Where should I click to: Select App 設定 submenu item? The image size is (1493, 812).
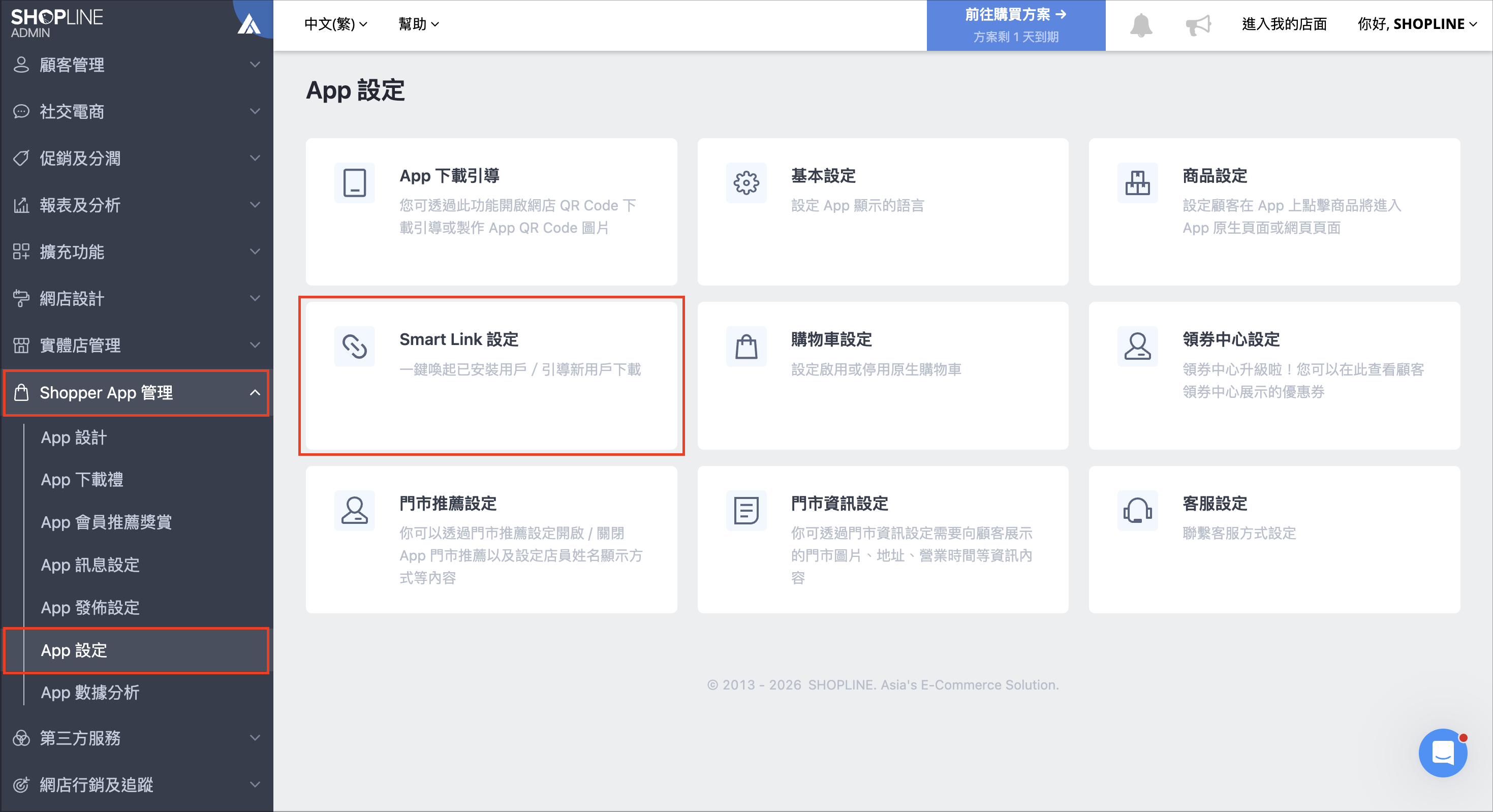136,650
